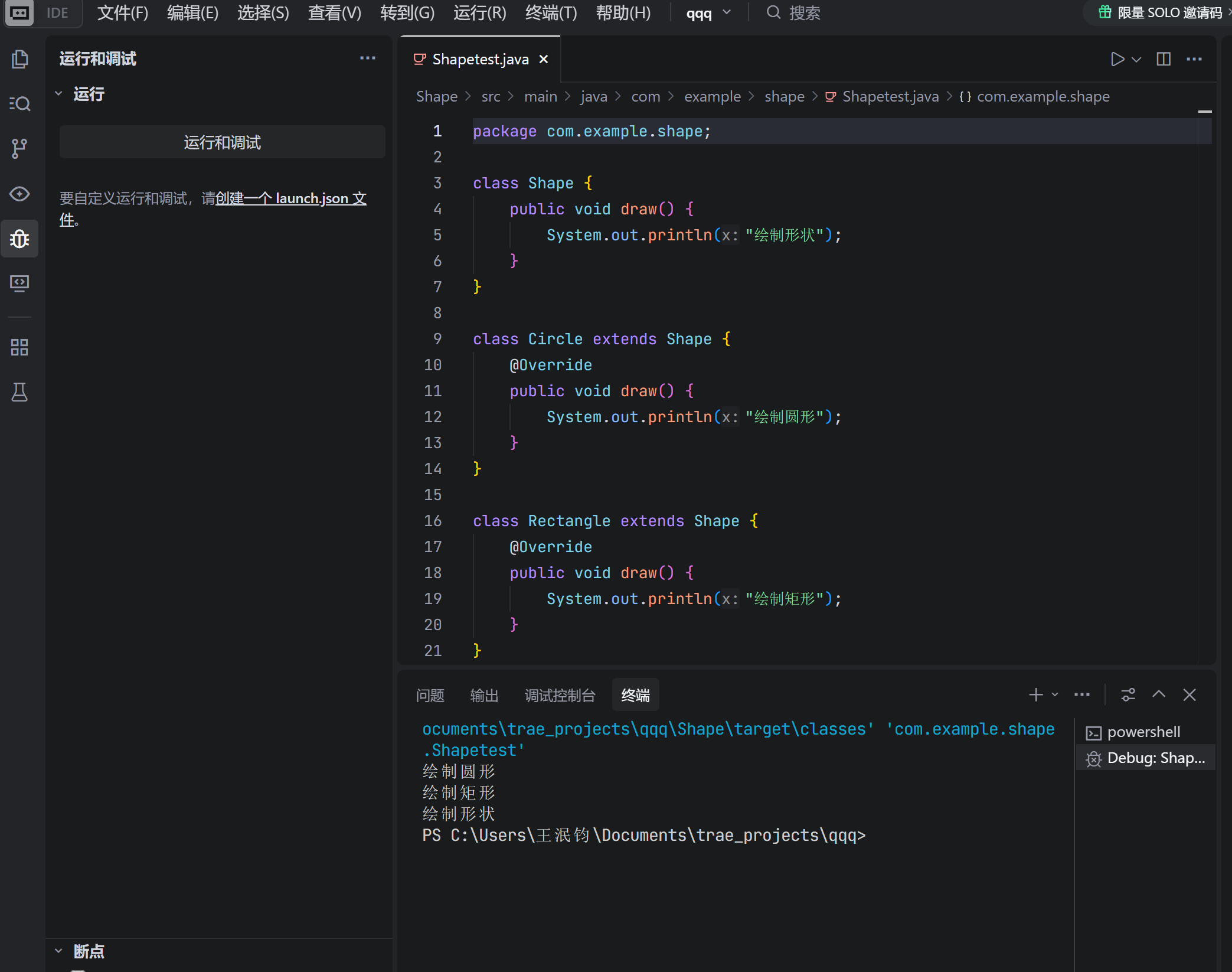Click the run file play icon

pyautogui.click(x=1116, y=59)
